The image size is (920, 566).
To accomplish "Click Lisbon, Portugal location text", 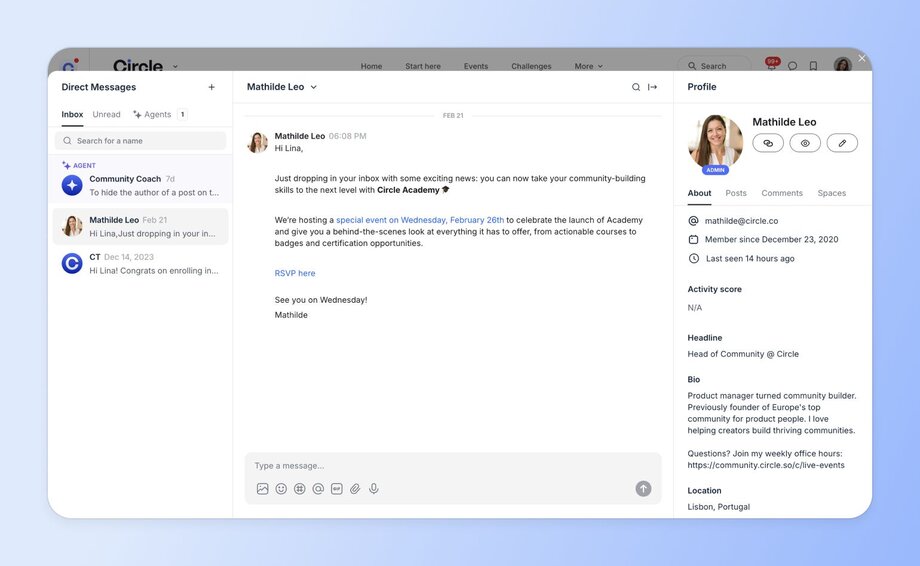I will 718,507.
